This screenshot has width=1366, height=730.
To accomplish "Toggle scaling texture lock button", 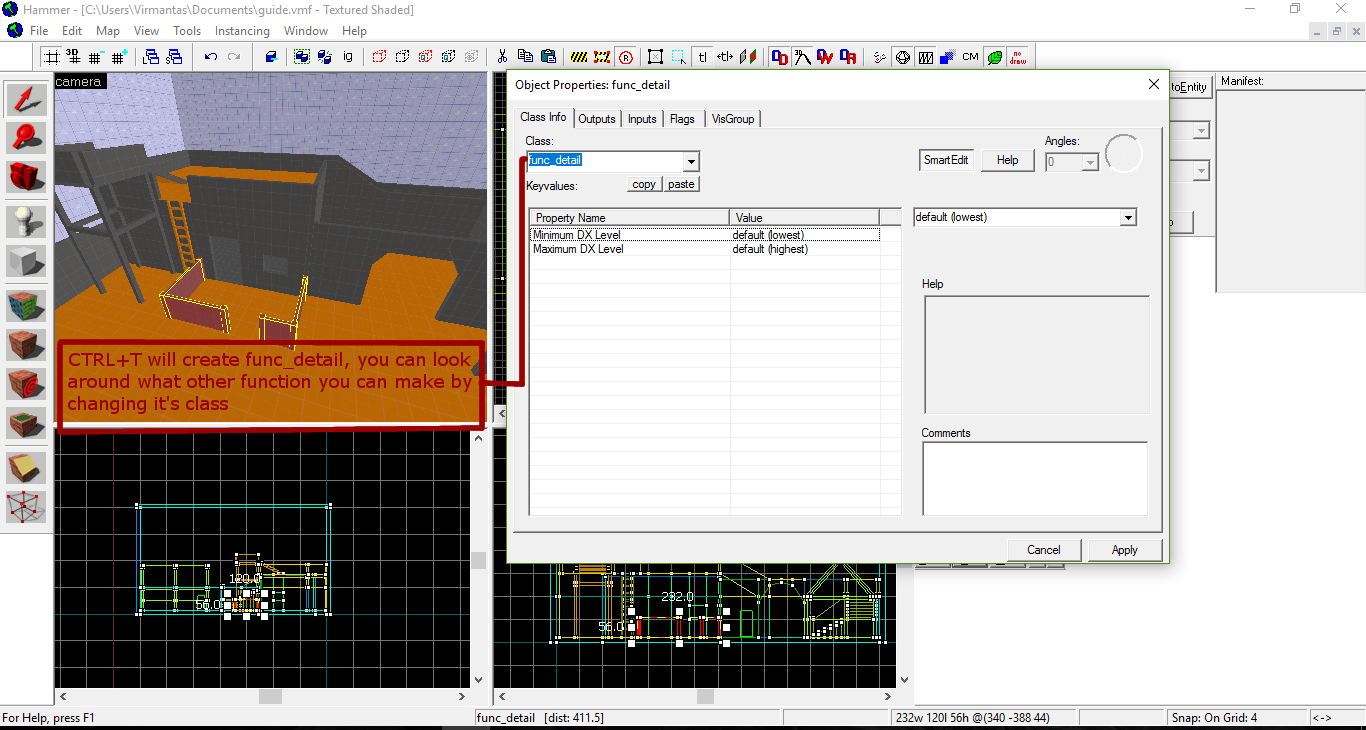I will pos(725,57).
